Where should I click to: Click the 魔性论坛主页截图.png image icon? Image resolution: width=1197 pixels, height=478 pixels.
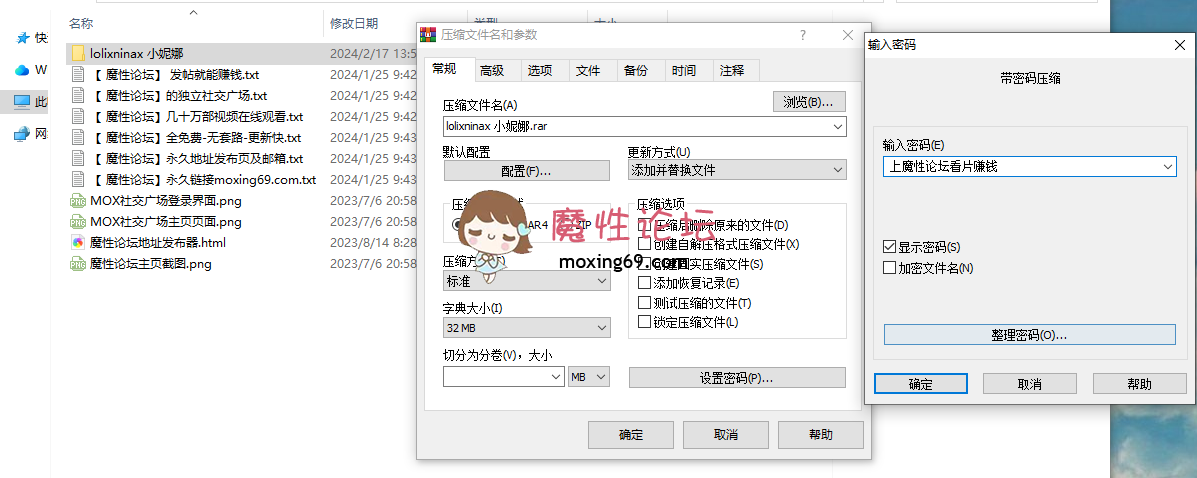(78, 263)
